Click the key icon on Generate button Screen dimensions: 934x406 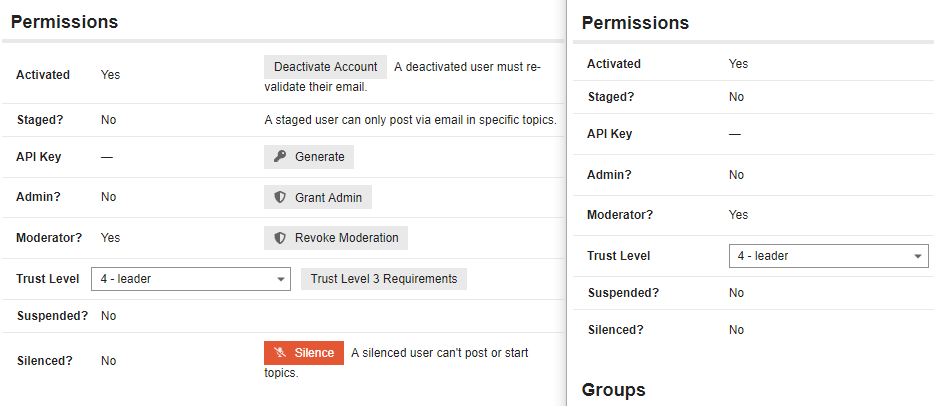(279, 157)
